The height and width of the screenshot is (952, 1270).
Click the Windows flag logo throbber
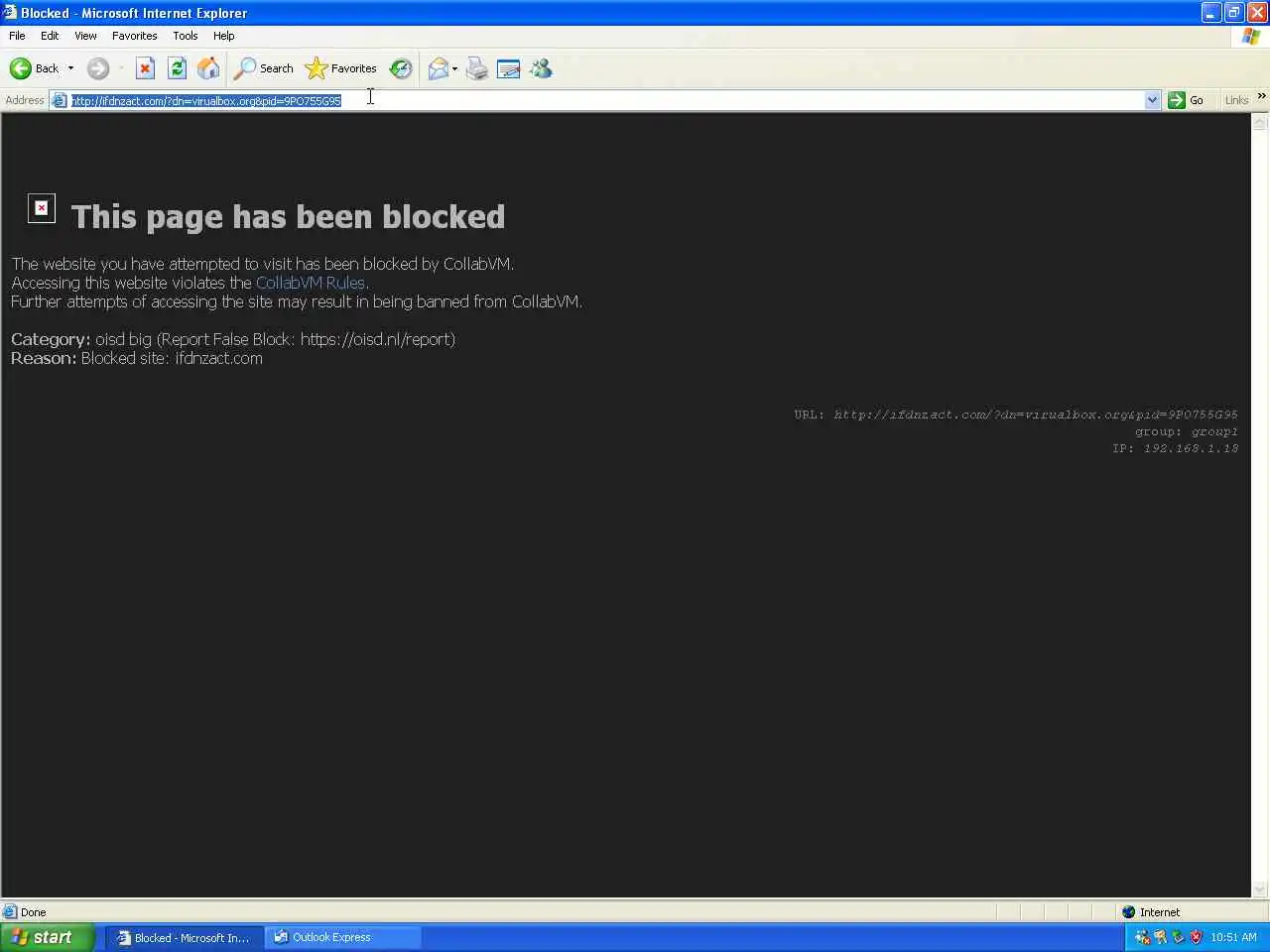[x=1250, y=37]
